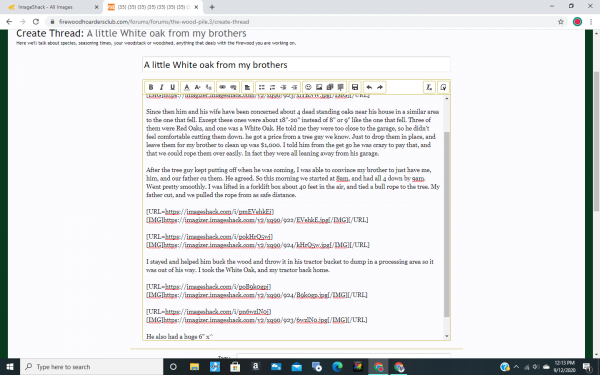The height and width of the screenshot is (375, 600).
Task: Insert media via toolbar
Action: 329,87
